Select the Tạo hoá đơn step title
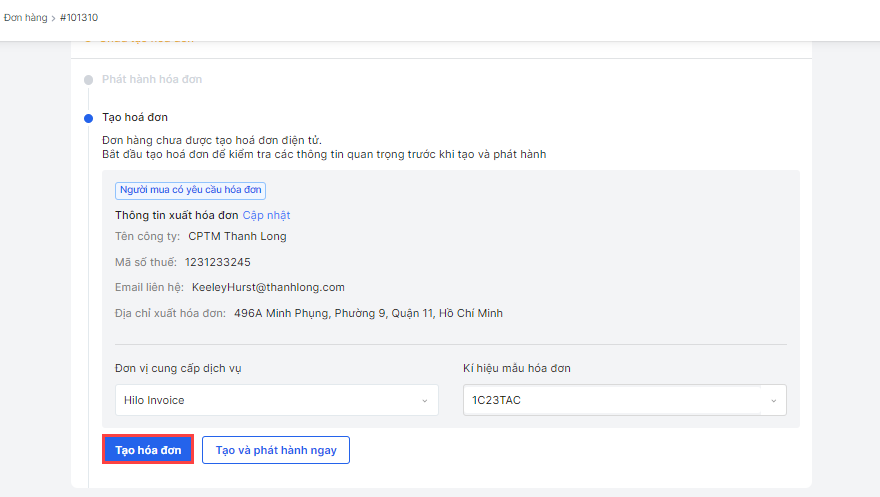 [x=135, y=118]
